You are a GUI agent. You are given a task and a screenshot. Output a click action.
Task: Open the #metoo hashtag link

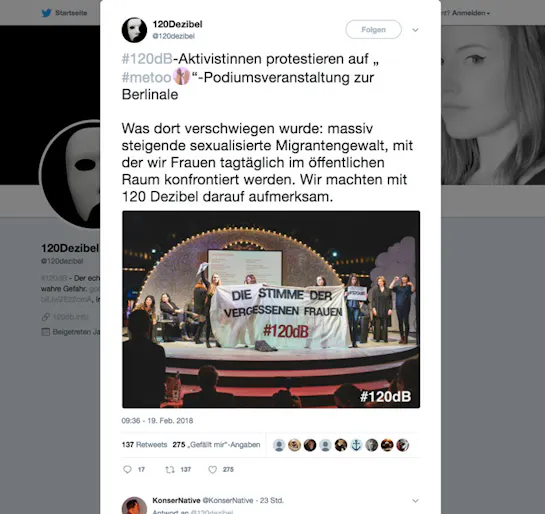[146, 77]
